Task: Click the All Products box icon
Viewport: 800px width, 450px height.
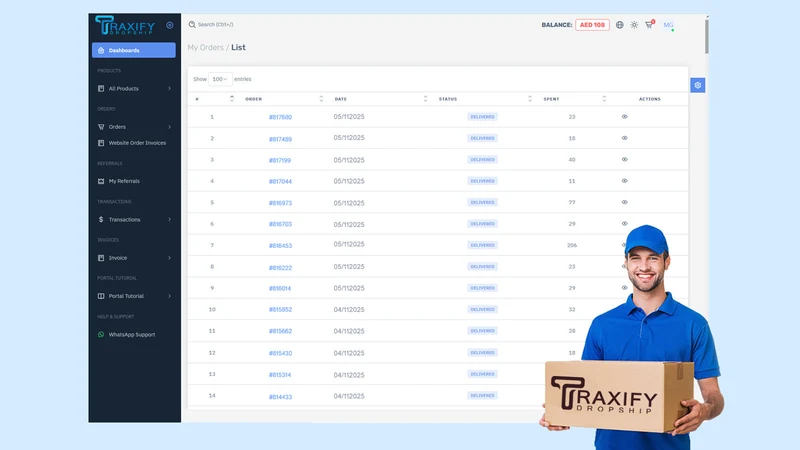Action: pyautogui.click(x=101, y=88)
